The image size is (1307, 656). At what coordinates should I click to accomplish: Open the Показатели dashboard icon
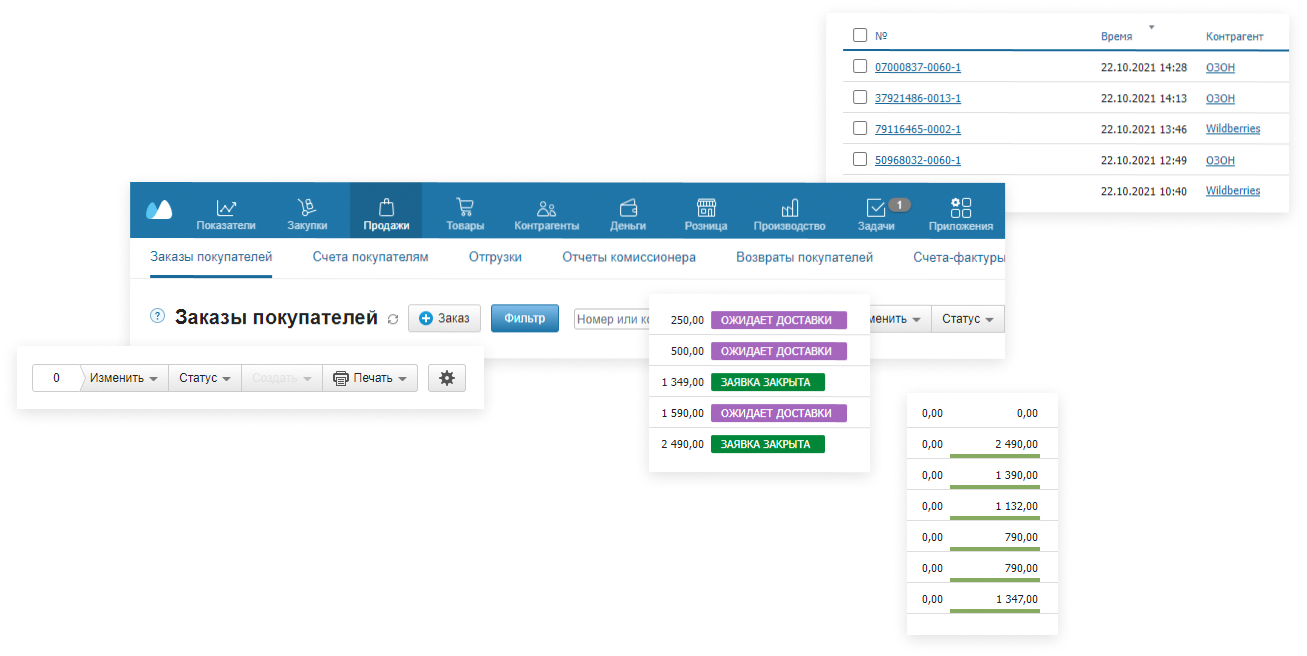(226, 208)
